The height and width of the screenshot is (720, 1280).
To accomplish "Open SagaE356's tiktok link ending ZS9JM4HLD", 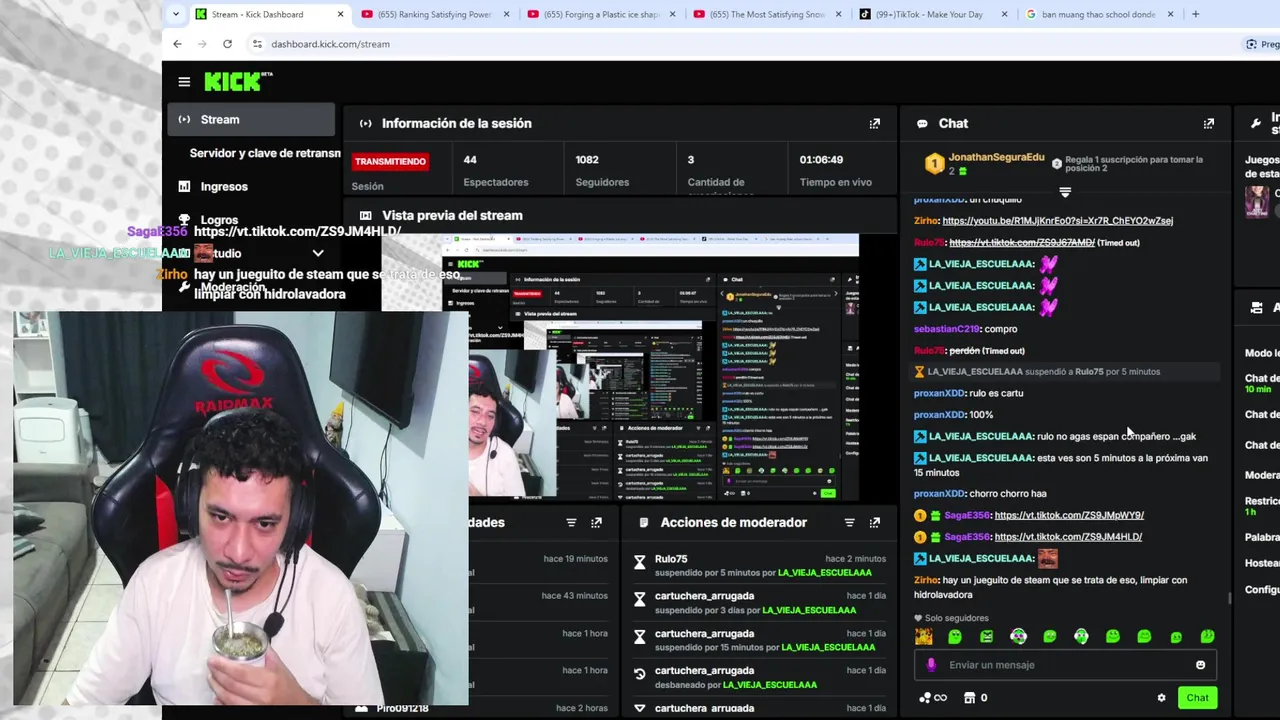I will pyautogui.click(x=1068, y=537).
